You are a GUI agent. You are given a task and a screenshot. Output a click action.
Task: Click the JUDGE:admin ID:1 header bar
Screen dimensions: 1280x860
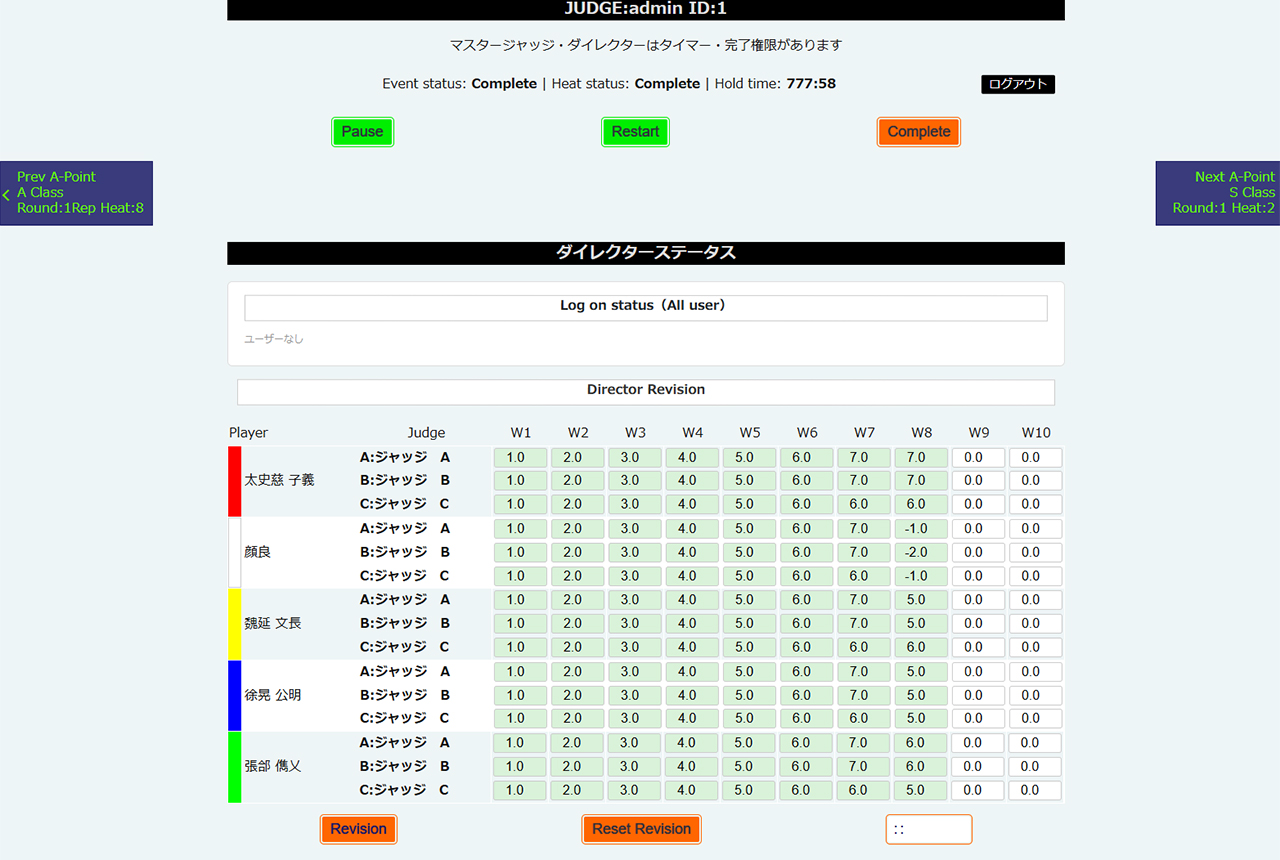coord(646,10)
